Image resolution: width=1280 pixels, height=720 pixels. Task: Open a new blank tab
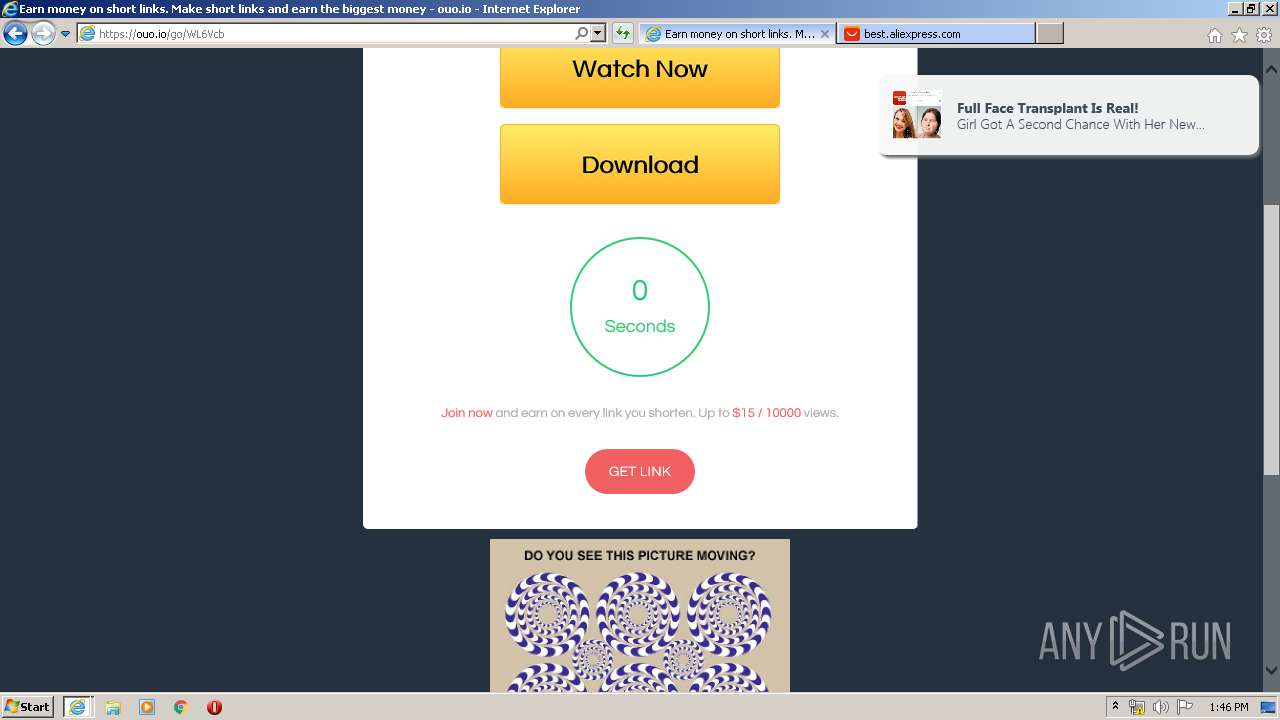[x=1049, y=34]
